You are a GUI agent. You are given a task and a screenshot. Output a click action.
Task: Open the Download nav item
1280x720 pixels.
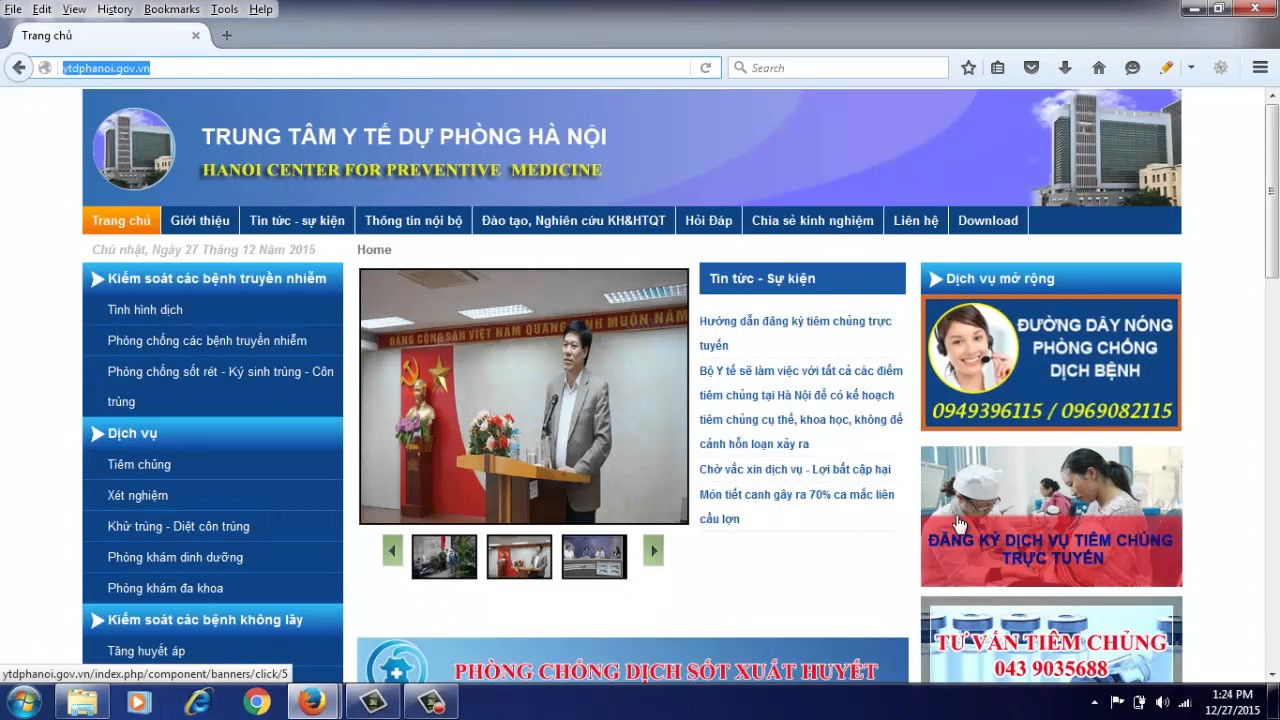(x=988, y=221)
